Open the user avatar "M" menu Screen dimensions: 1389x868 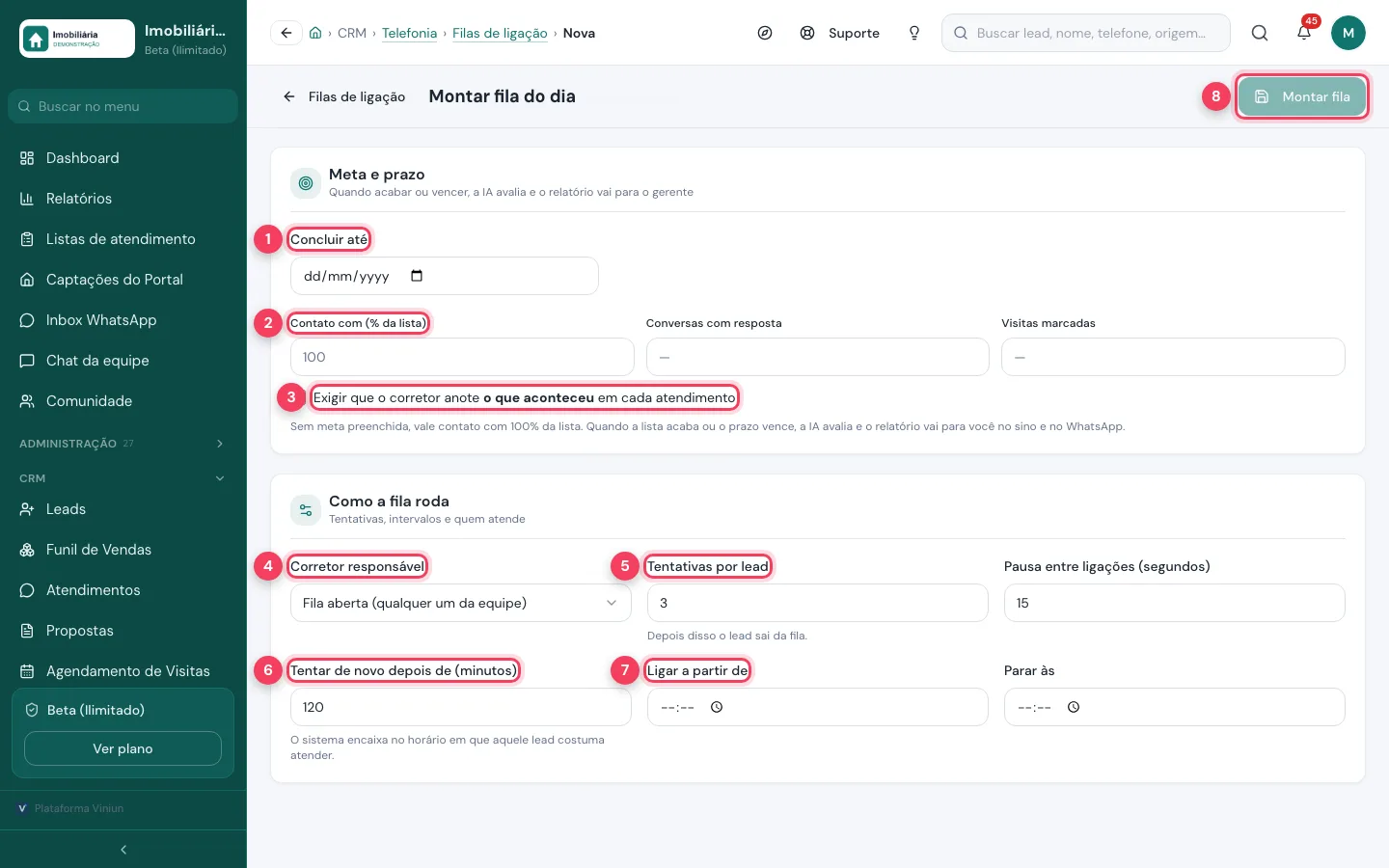(x=1348, y=33)
